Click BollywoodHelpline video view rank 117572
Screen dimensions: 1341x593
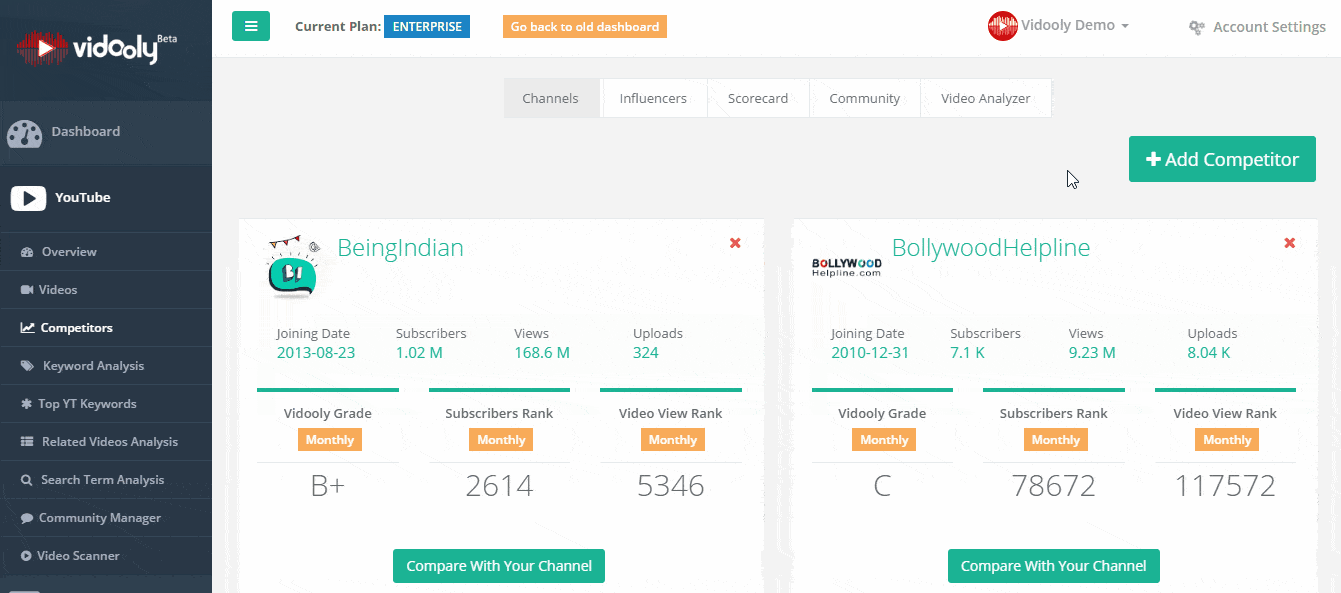click(x=1225, y=487)
